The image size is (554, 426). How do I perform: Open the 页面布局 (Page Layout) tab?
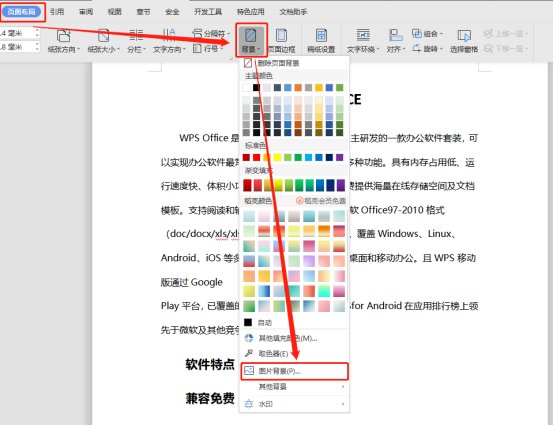click(x=21, y=12)
